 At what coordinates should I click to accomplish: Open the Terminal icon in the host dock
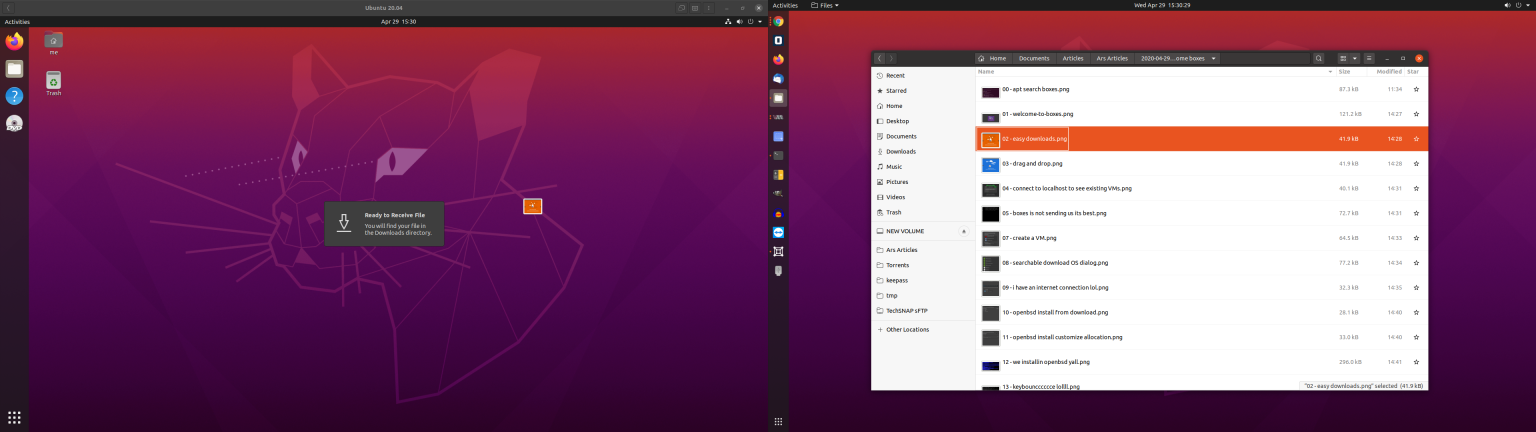778,155
